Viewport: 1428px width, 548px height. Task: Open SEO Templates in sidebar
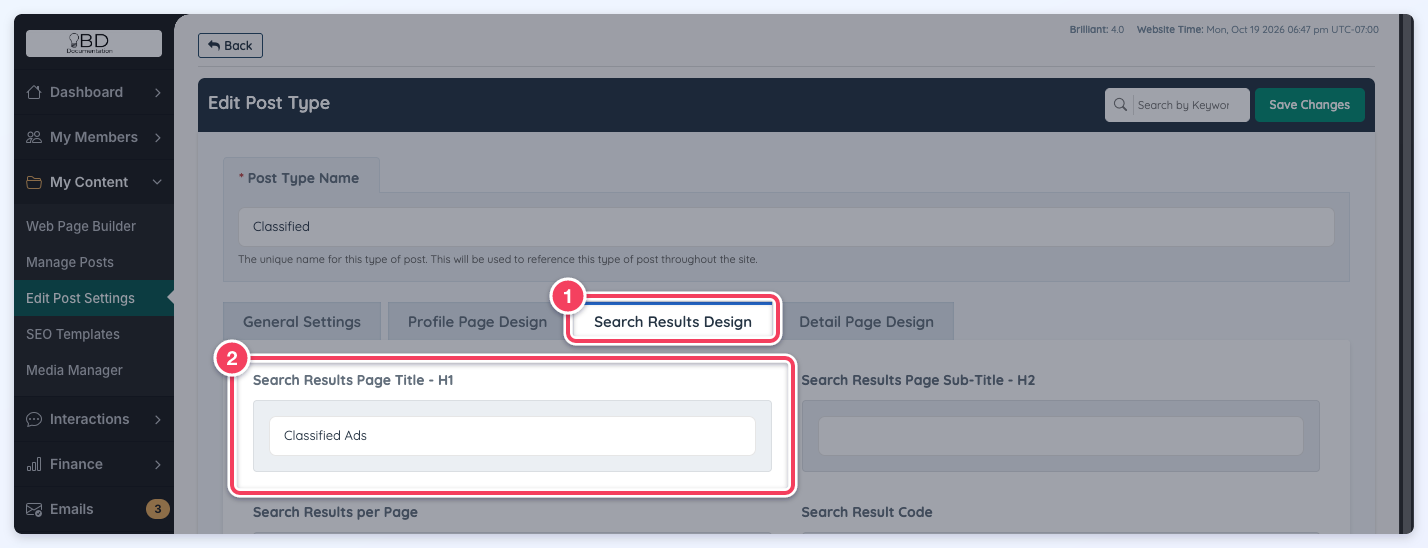[x=73, y=334]
